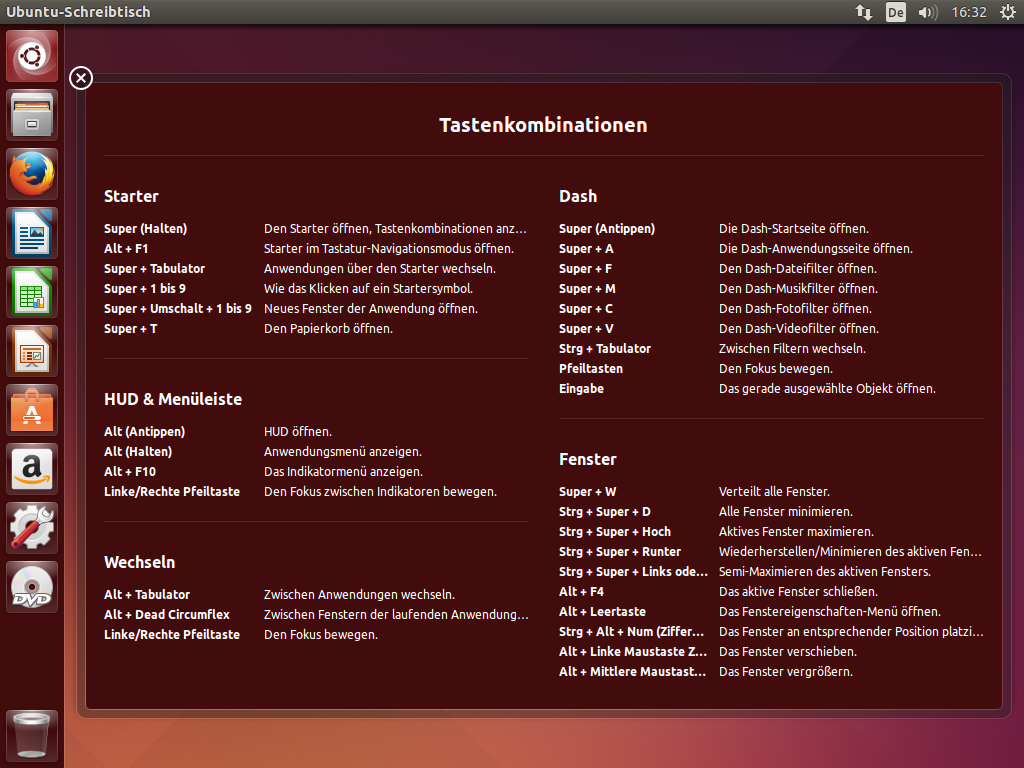Viewport: 1024px width, 768px height.
Task: Click the Super + A shortcut
Action: (586, 249)
